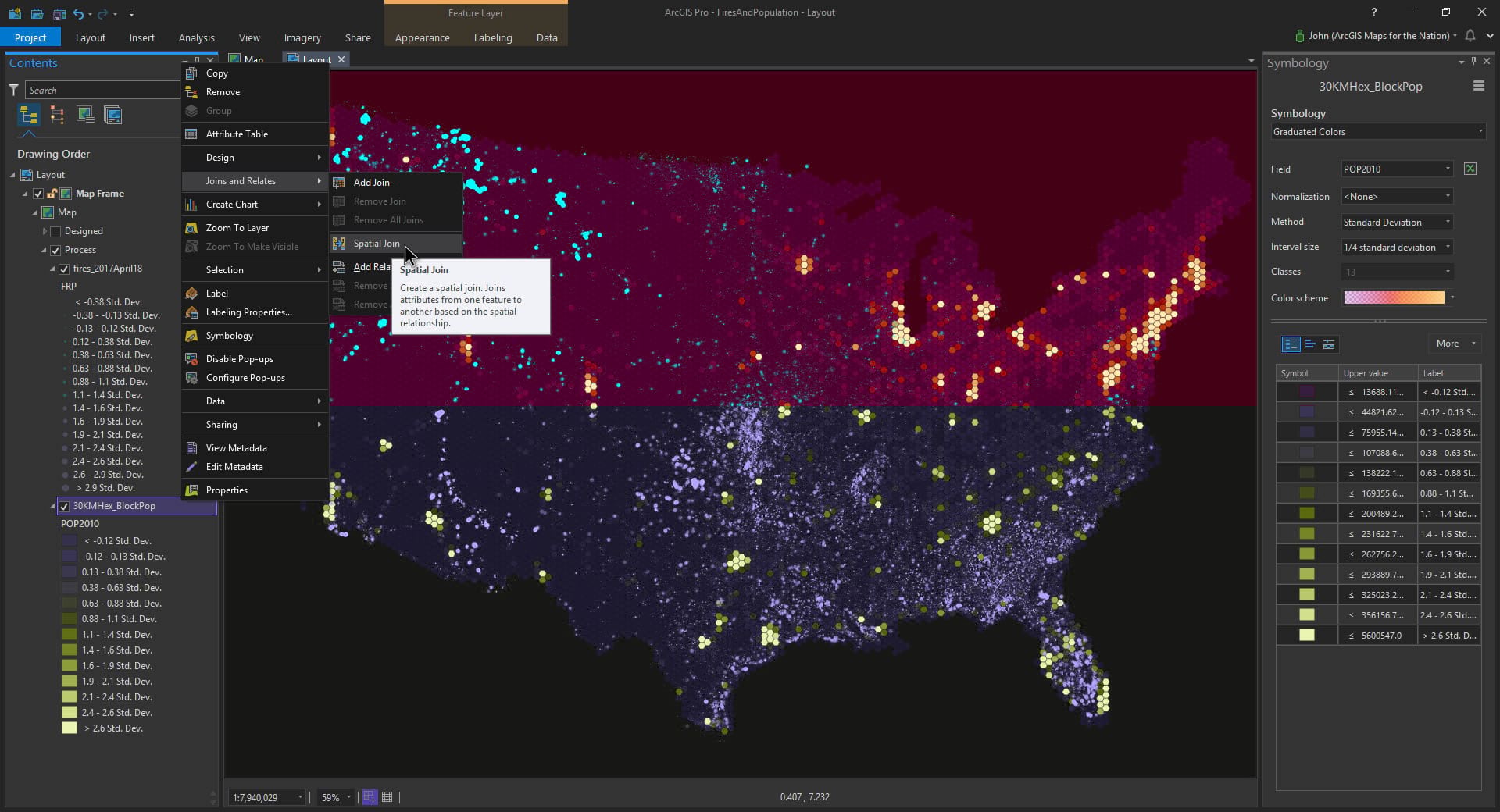Viewport: 1500px width, 812px height.
Task: Click the Upper value column header
Action: (x=1377, y=373)
